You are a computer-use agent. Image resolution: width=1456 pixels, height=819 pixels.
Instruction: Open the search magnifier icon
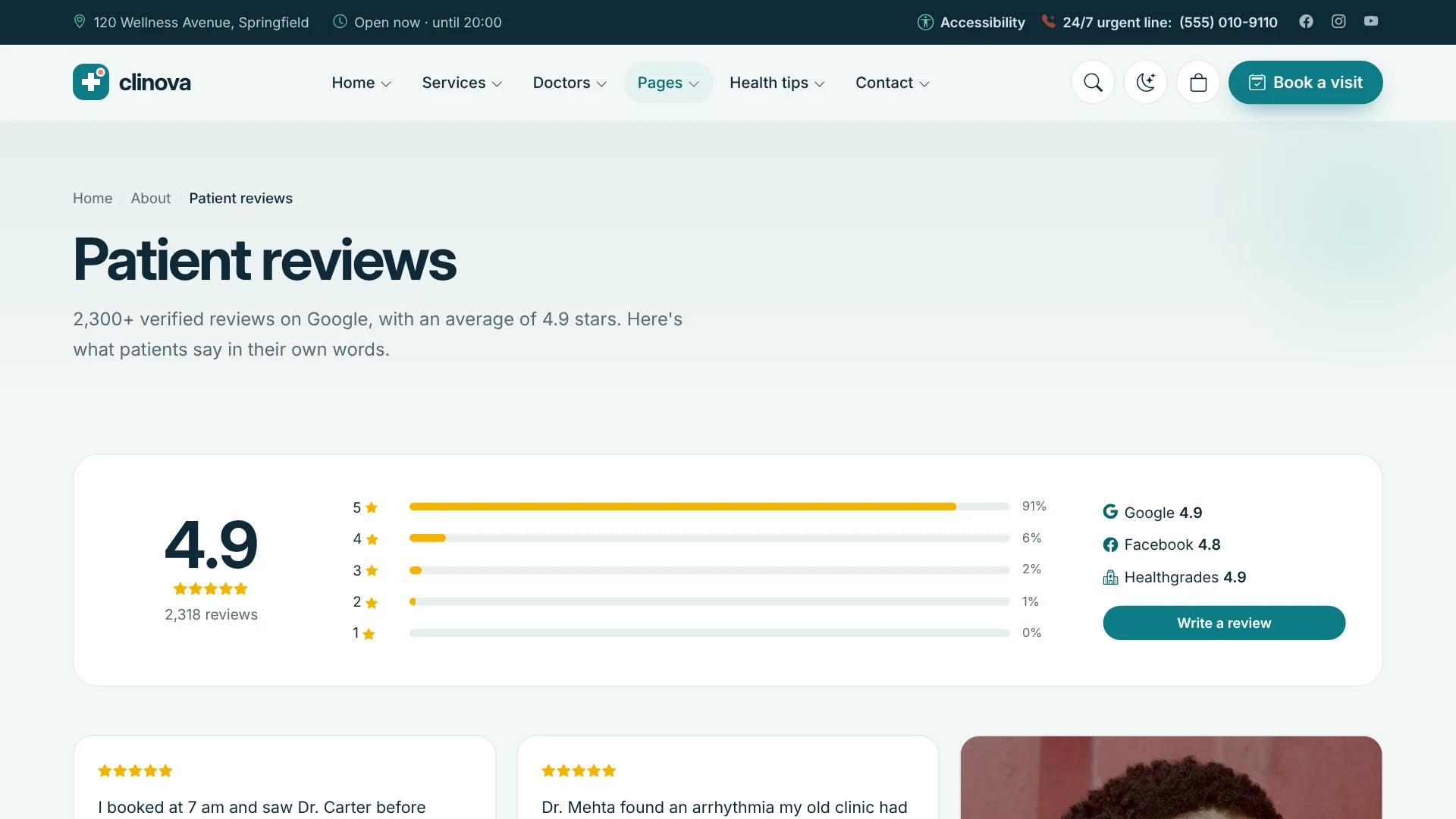coord(1093,83)
